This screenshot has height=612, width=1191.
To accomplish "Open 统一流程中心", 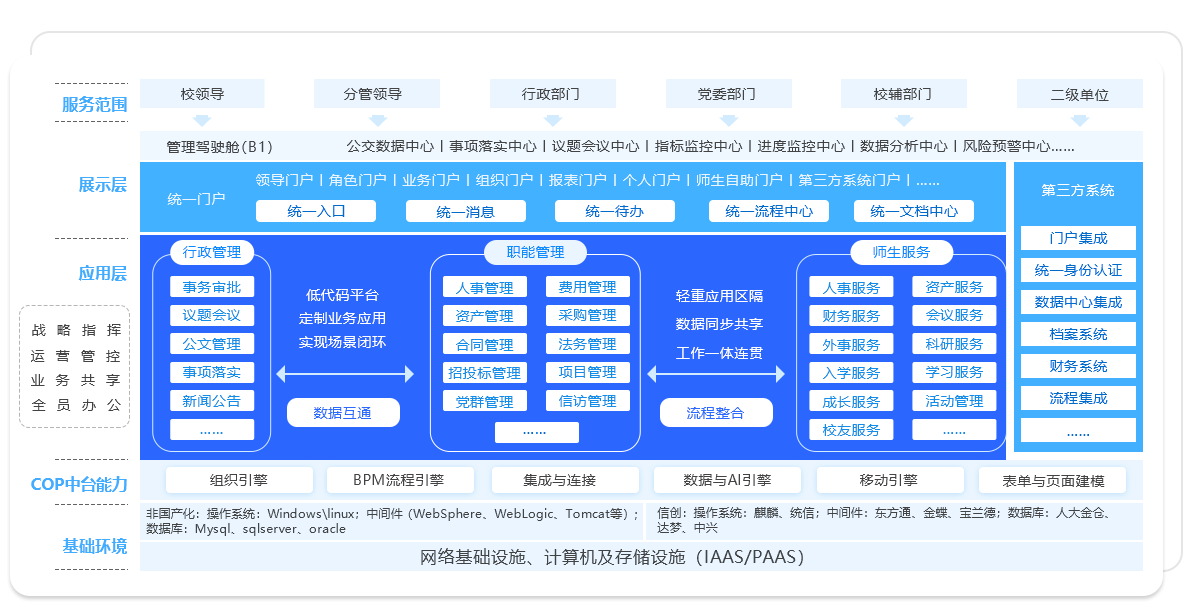I will click(x=768, y=210).
